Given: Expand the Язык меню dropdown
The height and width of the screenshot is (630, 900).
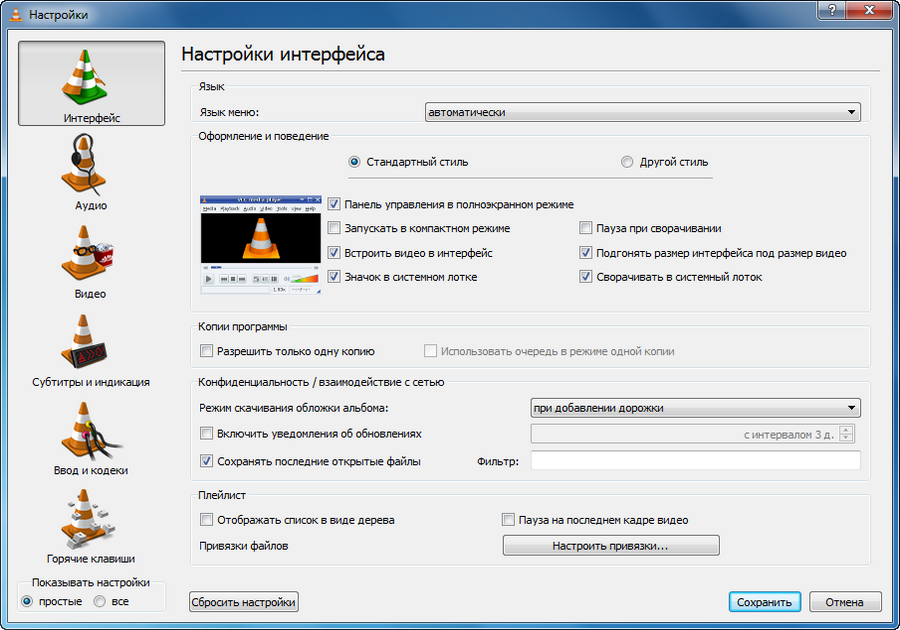Looking at the screenshot, I should (x=642, y=112).
